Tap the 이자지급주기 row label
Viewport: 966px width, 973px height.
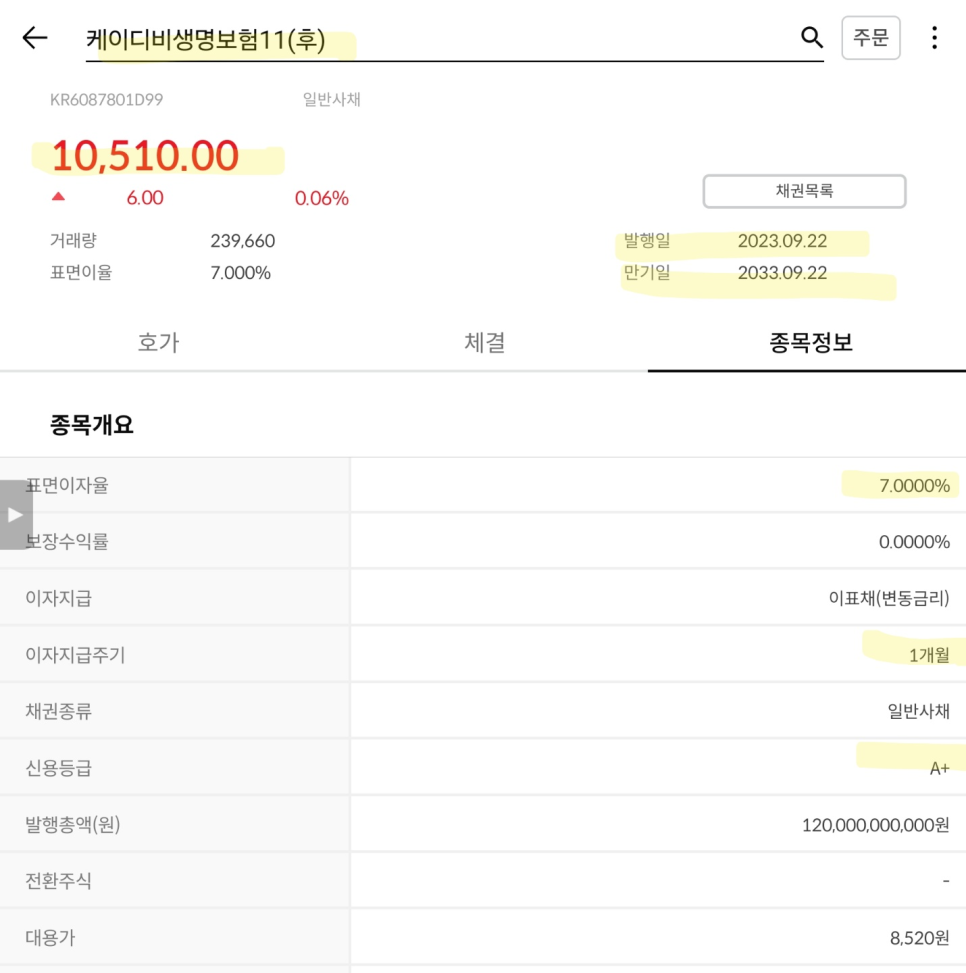[x=75, y=655]
